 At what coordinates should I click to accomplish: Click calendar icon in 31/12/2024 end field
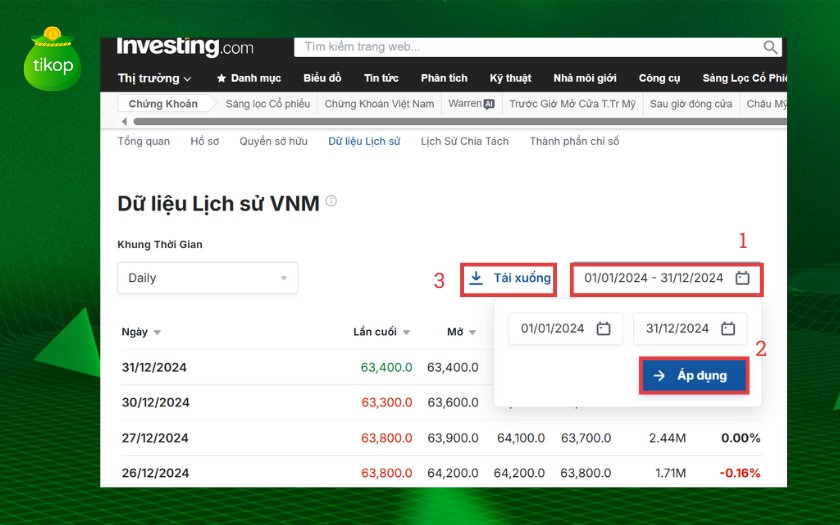tap(728, 329)
